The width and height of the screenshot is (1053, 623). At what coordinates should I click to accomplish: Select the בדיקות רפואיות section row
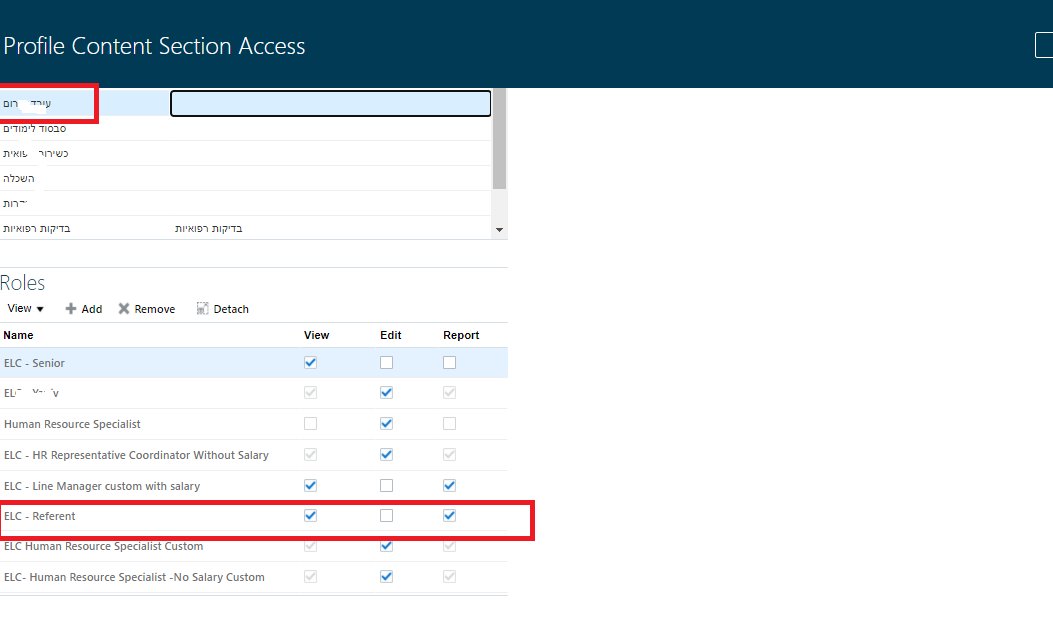coord(150,227)
